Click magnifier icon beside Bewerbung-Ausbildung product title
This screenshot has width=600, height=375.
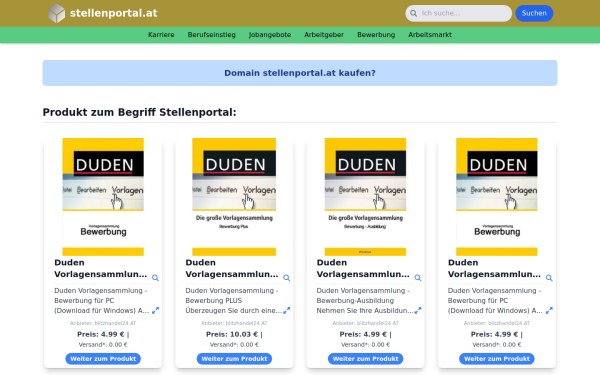(418, 278)
